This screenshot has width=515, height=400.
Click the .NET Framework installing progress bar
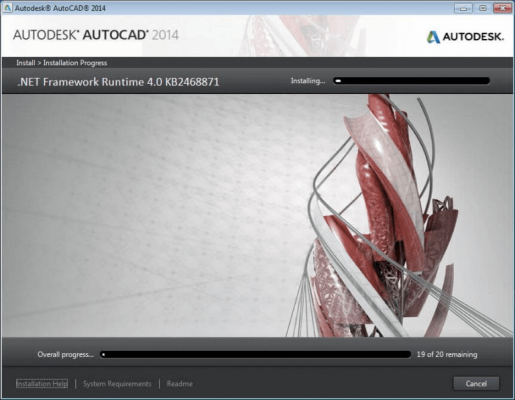pyautogui.click(x=411, y=81)
